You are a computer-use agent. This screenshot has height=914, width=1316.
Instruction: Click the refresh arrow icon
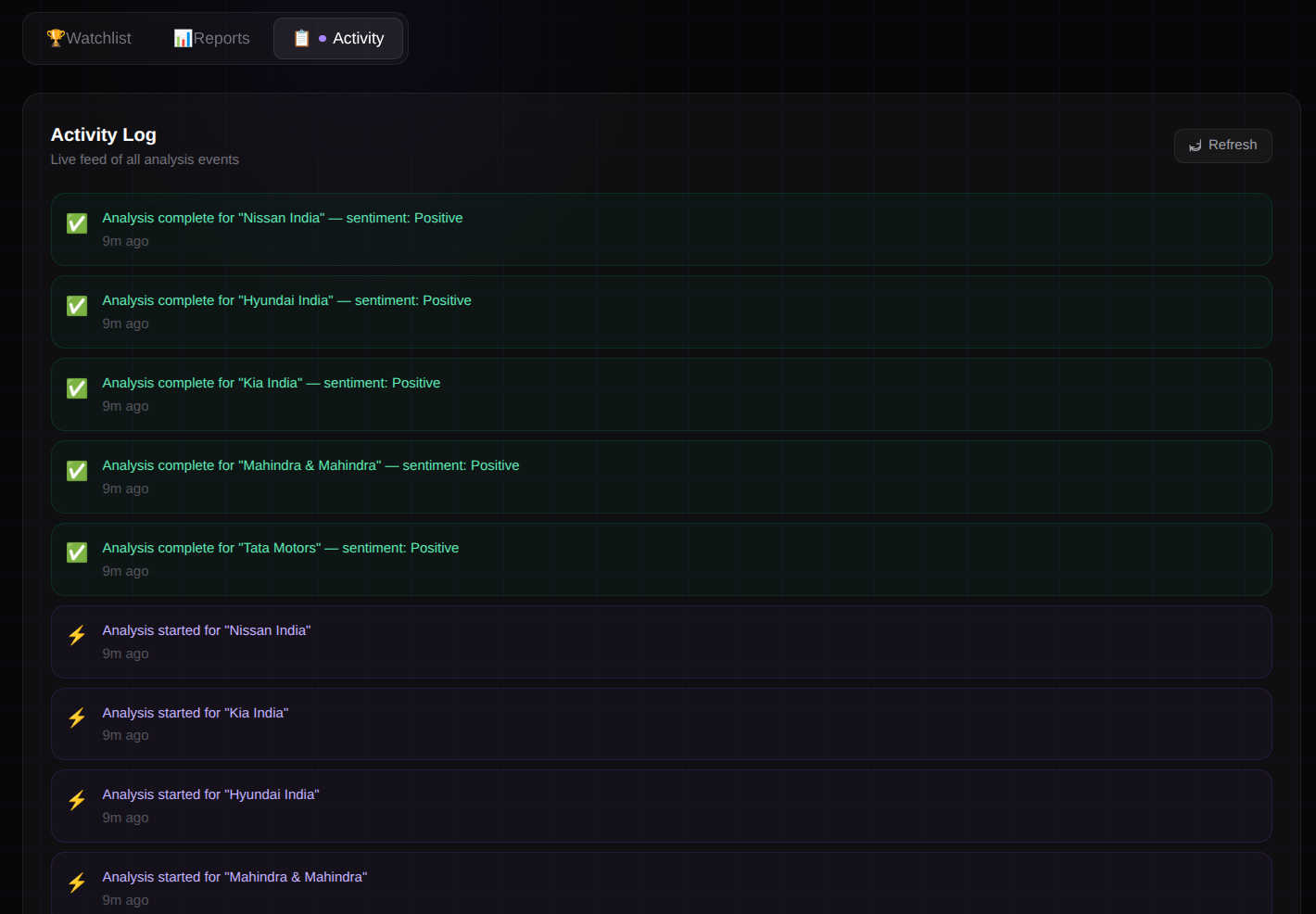pos(1196,146)
